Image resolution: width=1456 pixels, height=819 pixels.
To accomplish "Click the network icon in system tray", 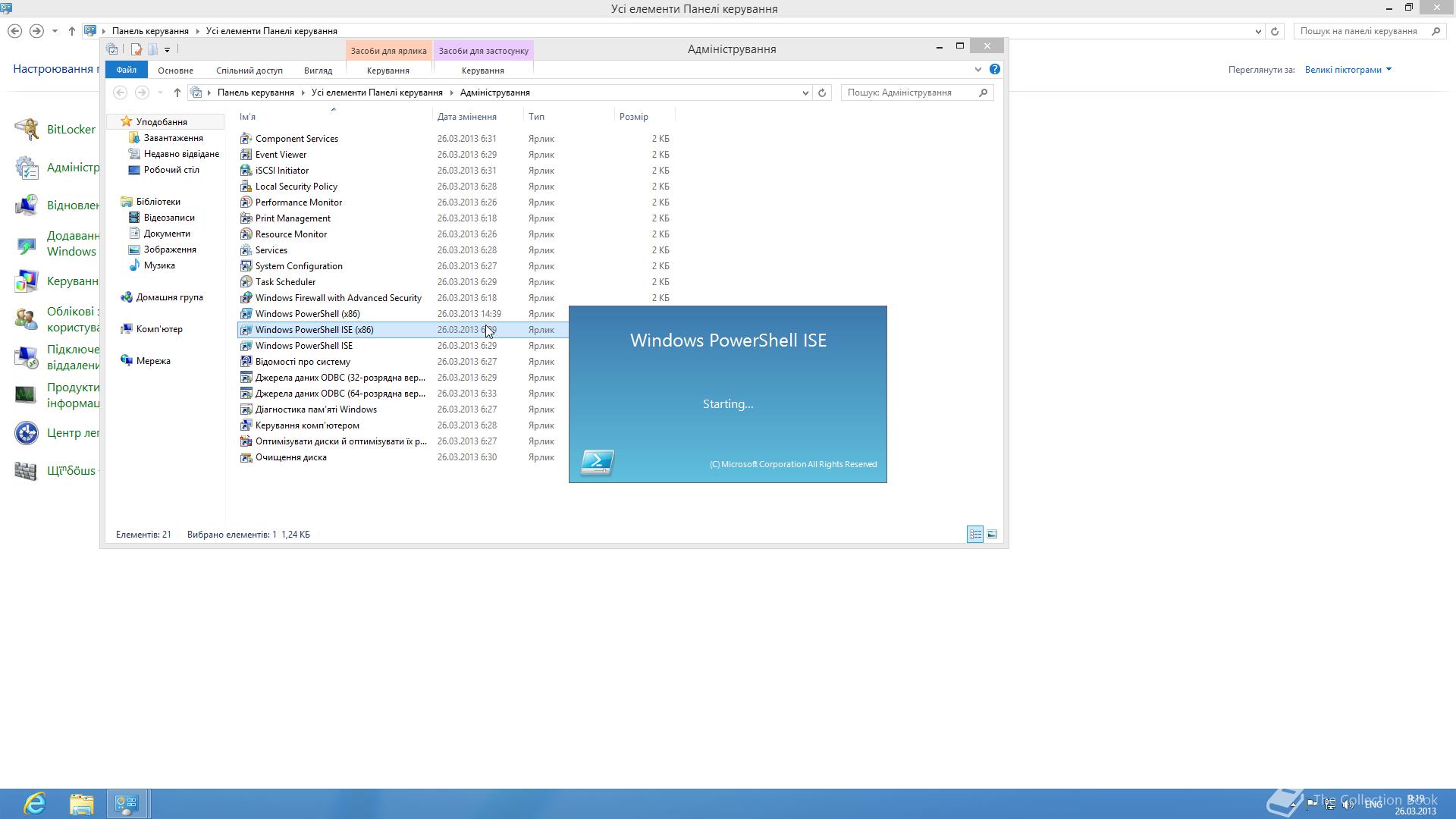I will pos(1330,805).
